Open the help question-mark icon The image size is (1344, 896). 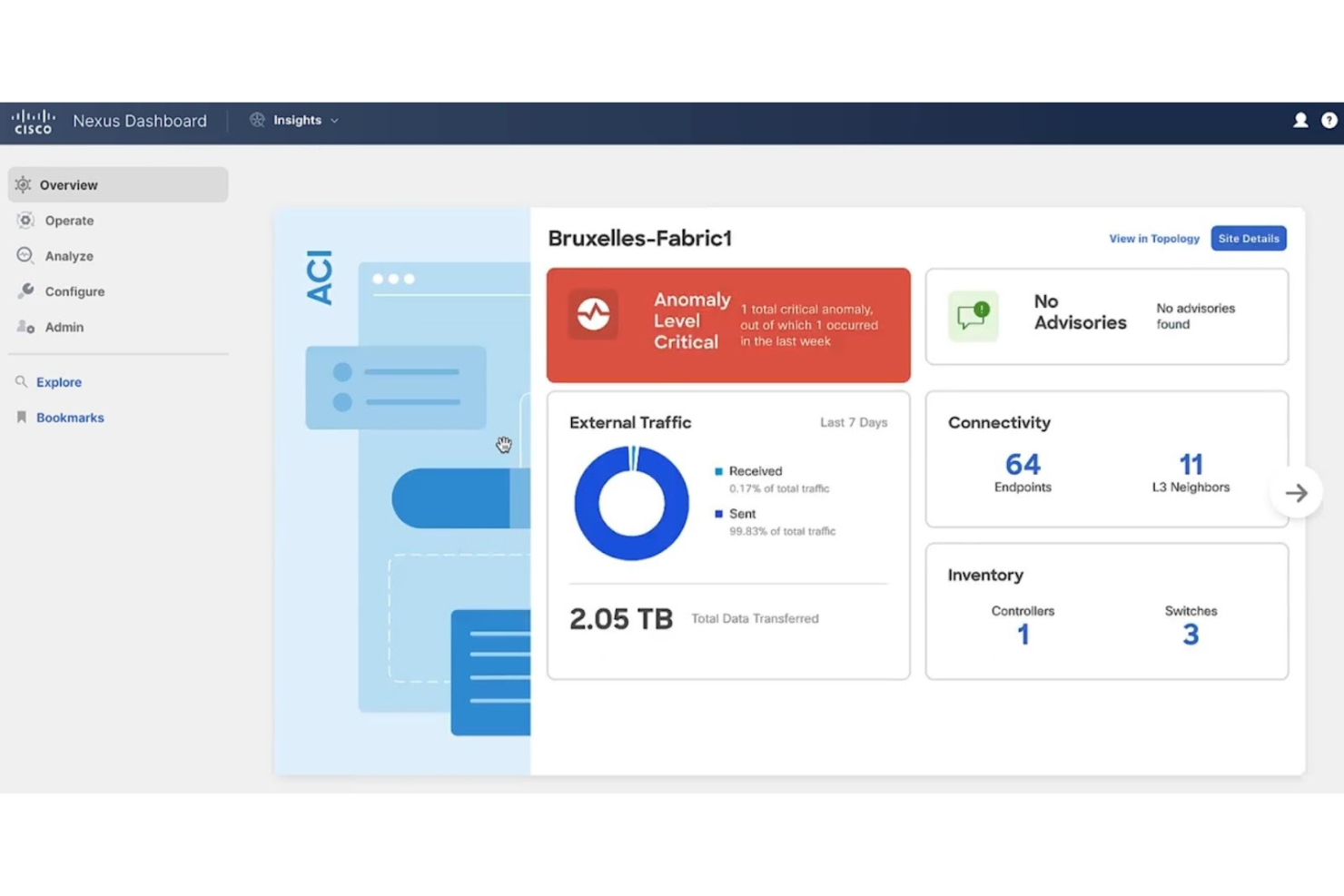tap(1329, 119)
